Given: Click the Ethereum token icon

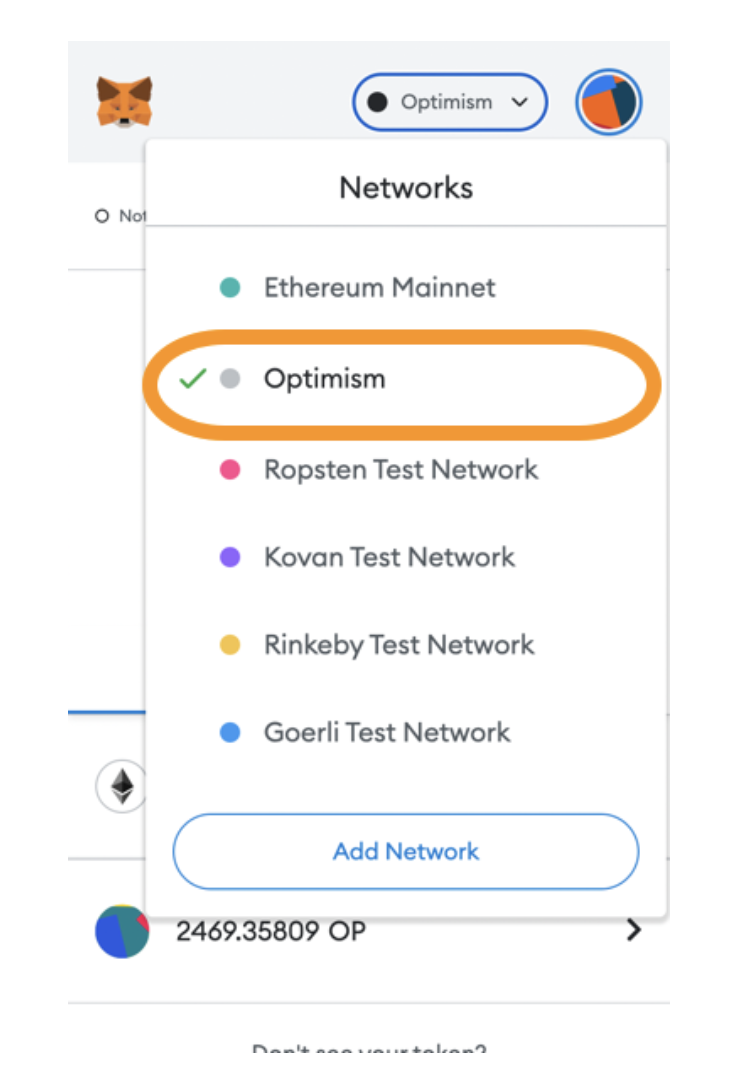Looking at the screenshot, I should (122, 786).
